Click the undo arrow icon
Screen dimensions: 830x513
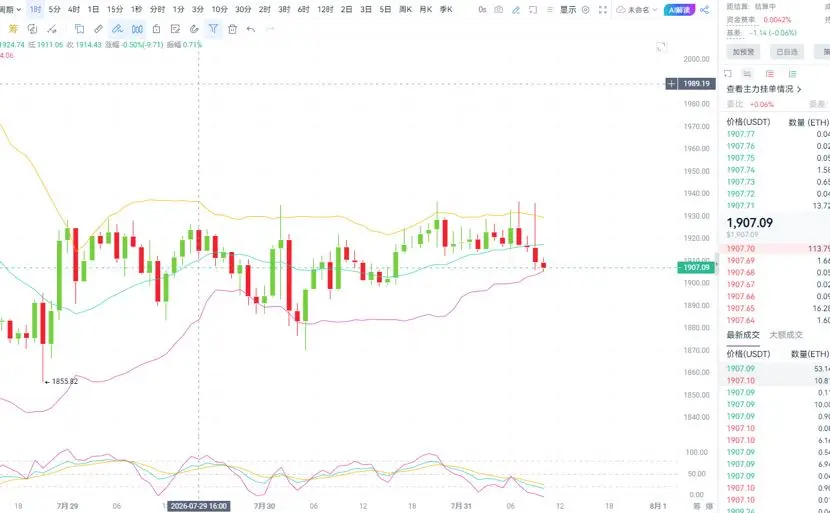click(x=251, y=29)
